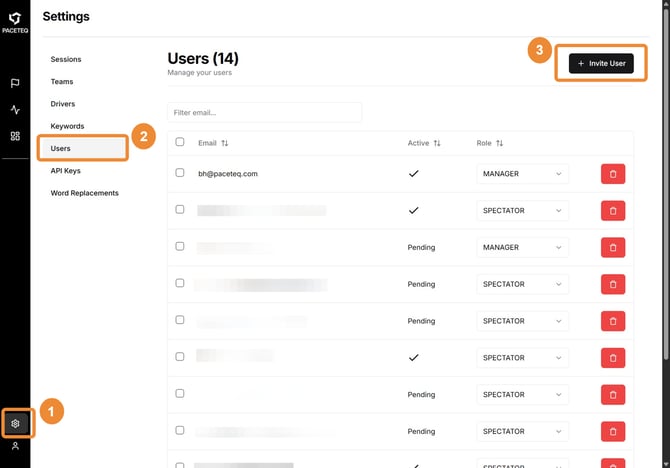Click the PACETEQ logo
670x468 pixels.
15,22
